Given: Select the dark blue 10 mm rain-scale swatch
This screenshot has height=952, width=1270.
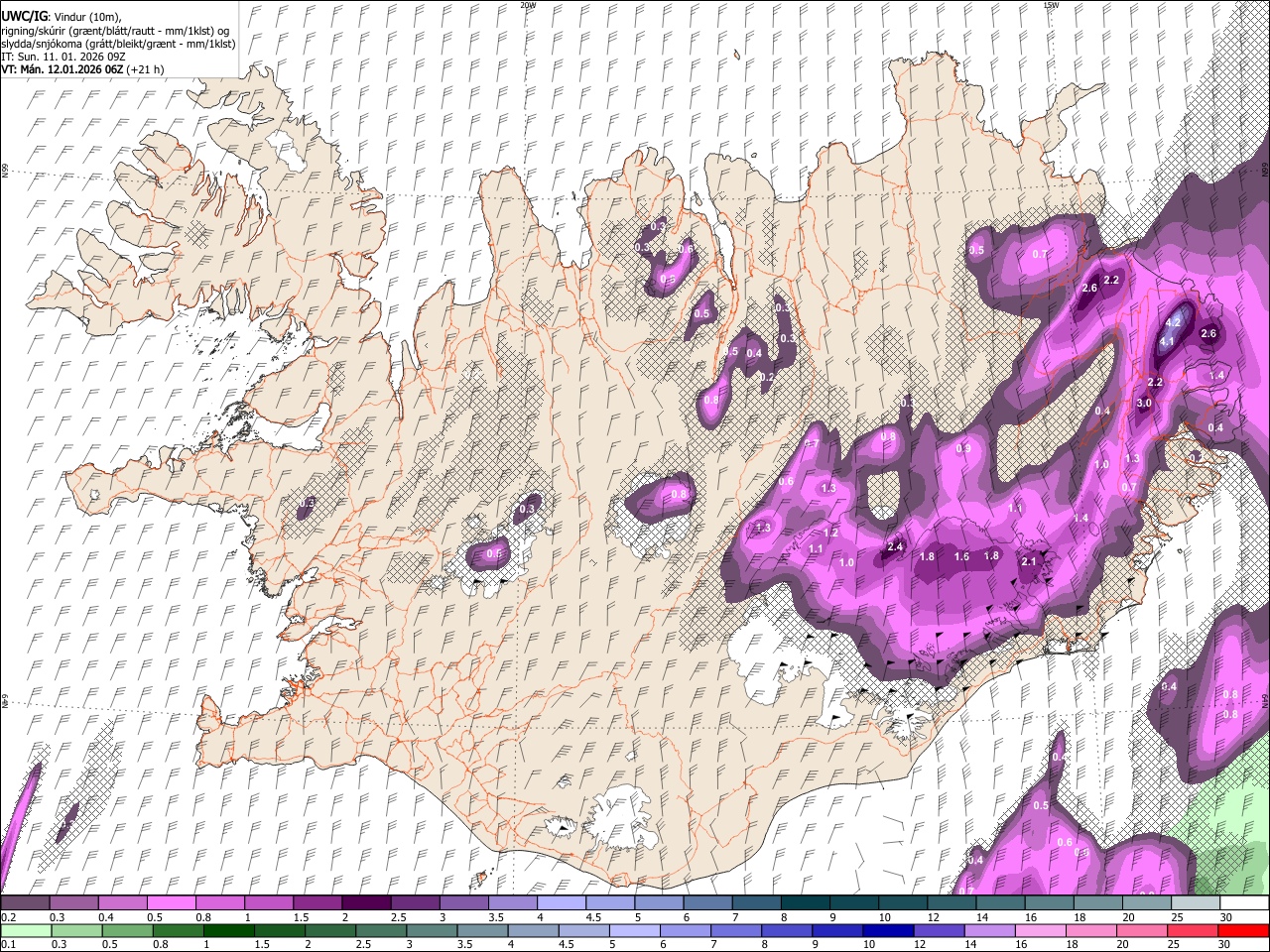Looking at the screenshot, I should coord(888,930).
